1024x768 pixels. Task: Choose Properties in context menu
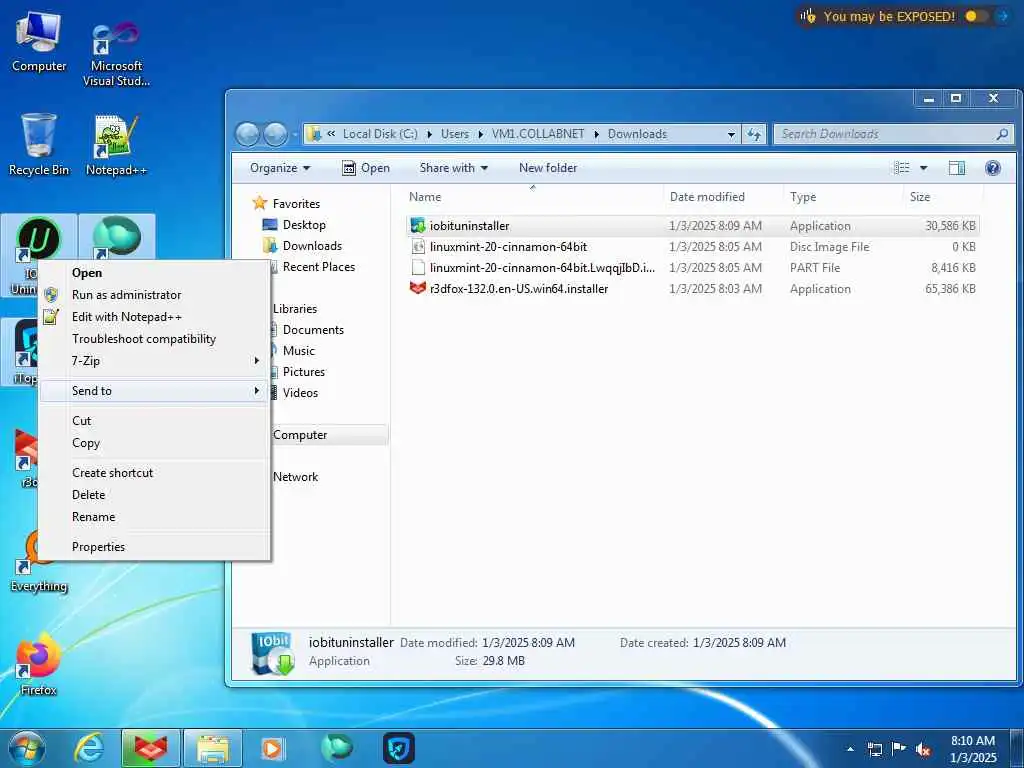tap(153, 547)
